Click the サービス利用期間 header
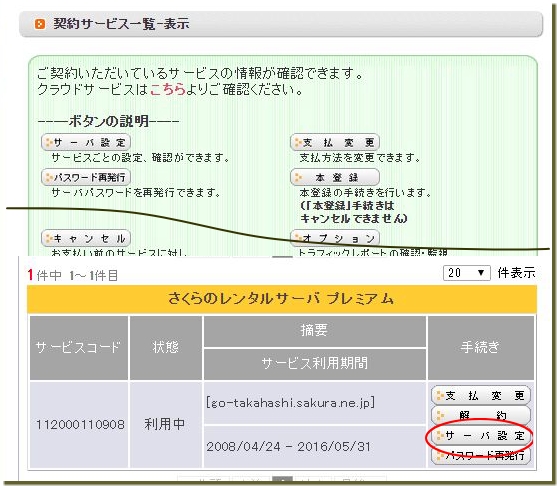The width and height of the screenshot is (557, 486). pos(314,363)
